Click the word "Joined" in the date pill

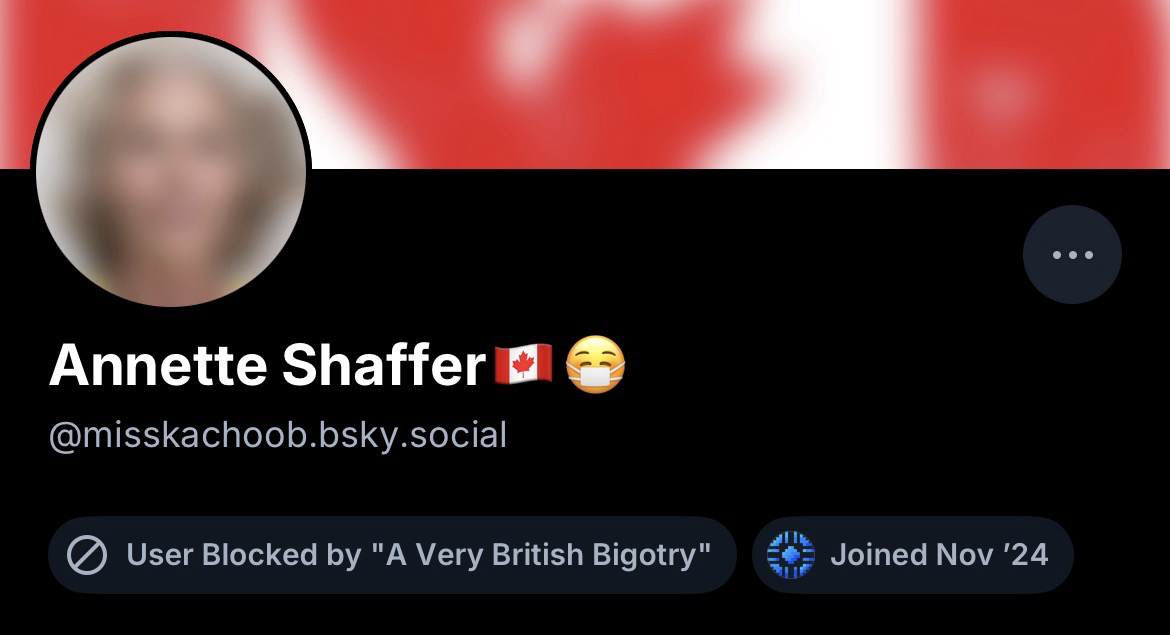tap(878, 555)
